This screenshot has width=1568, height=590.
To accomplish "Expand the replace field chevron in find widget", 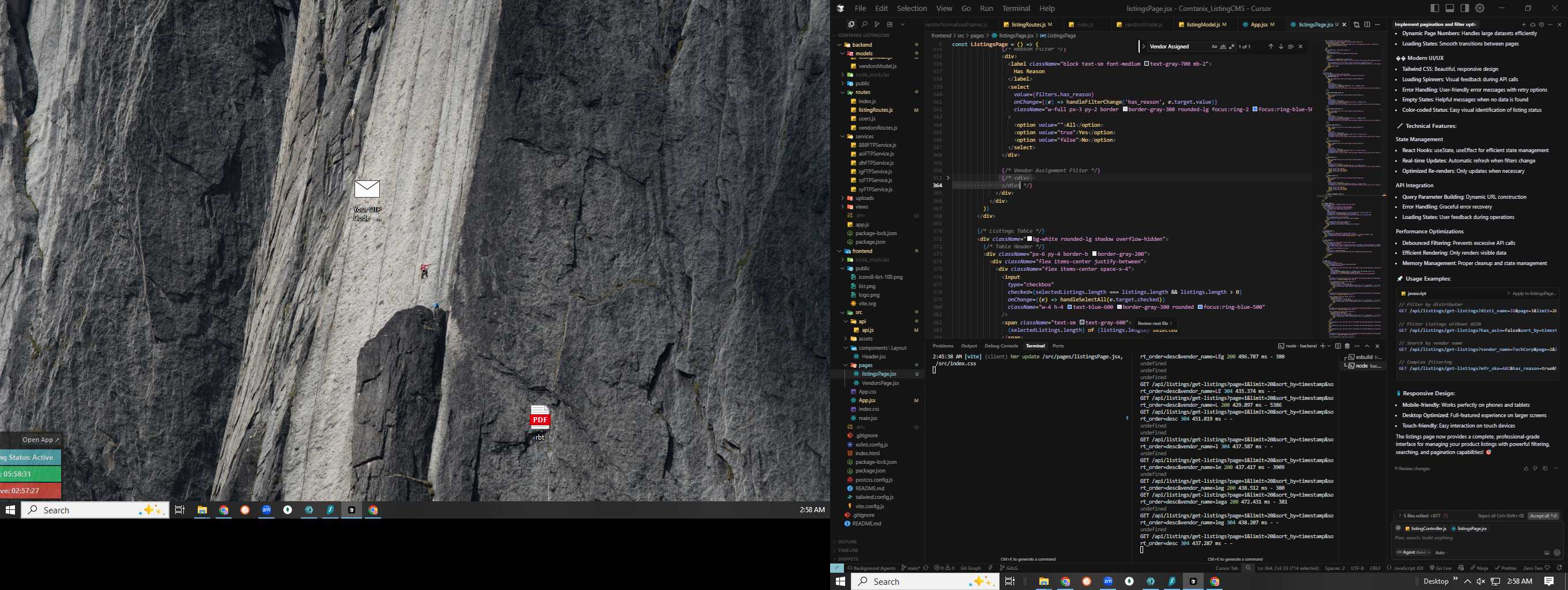I will [x=1144, y=46].
